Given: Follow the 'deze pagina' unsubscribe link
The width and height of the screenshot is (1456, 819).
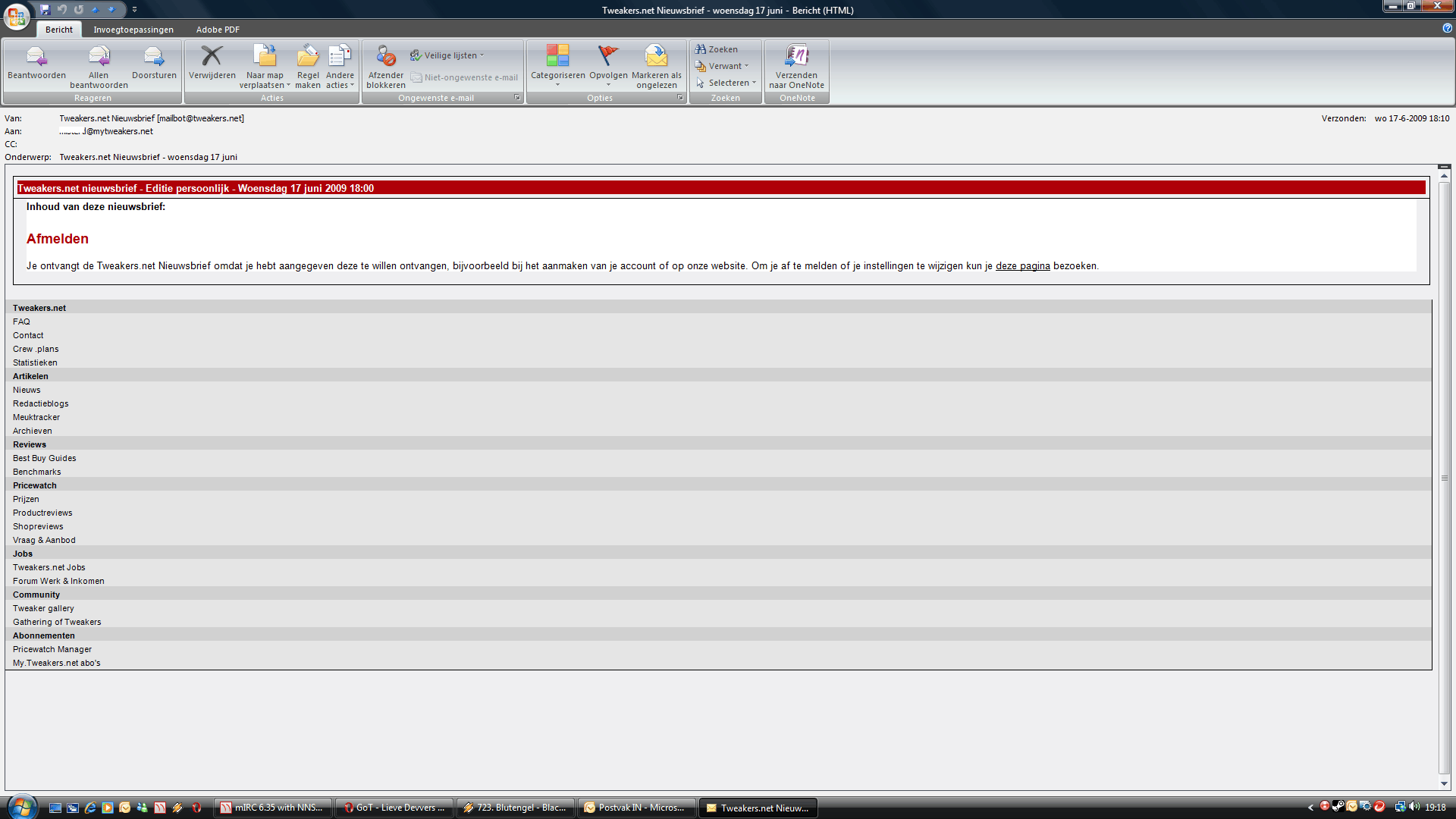Looking at the screenshot, I should (x=1022, y=266).
